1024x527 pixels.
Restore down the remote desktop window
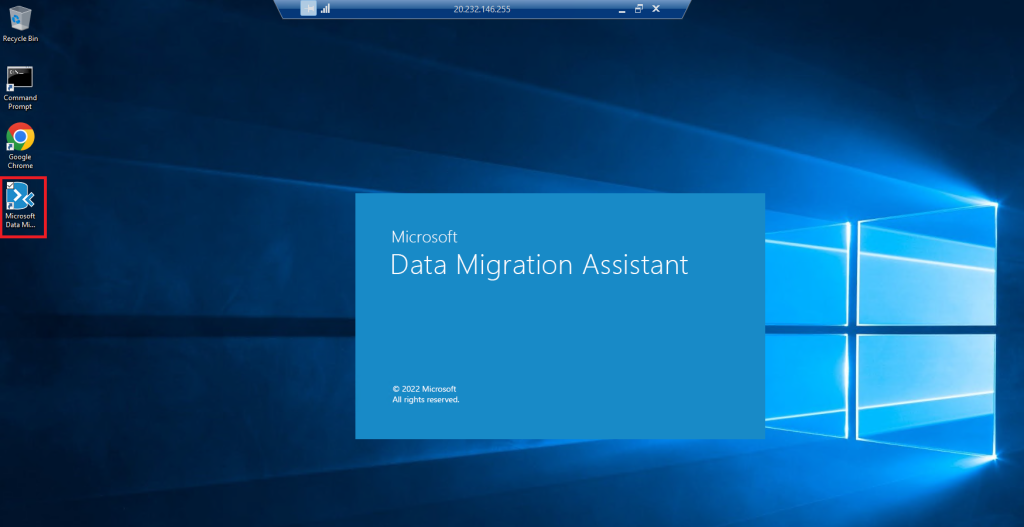pyautogui.click(x=639, y=8)
